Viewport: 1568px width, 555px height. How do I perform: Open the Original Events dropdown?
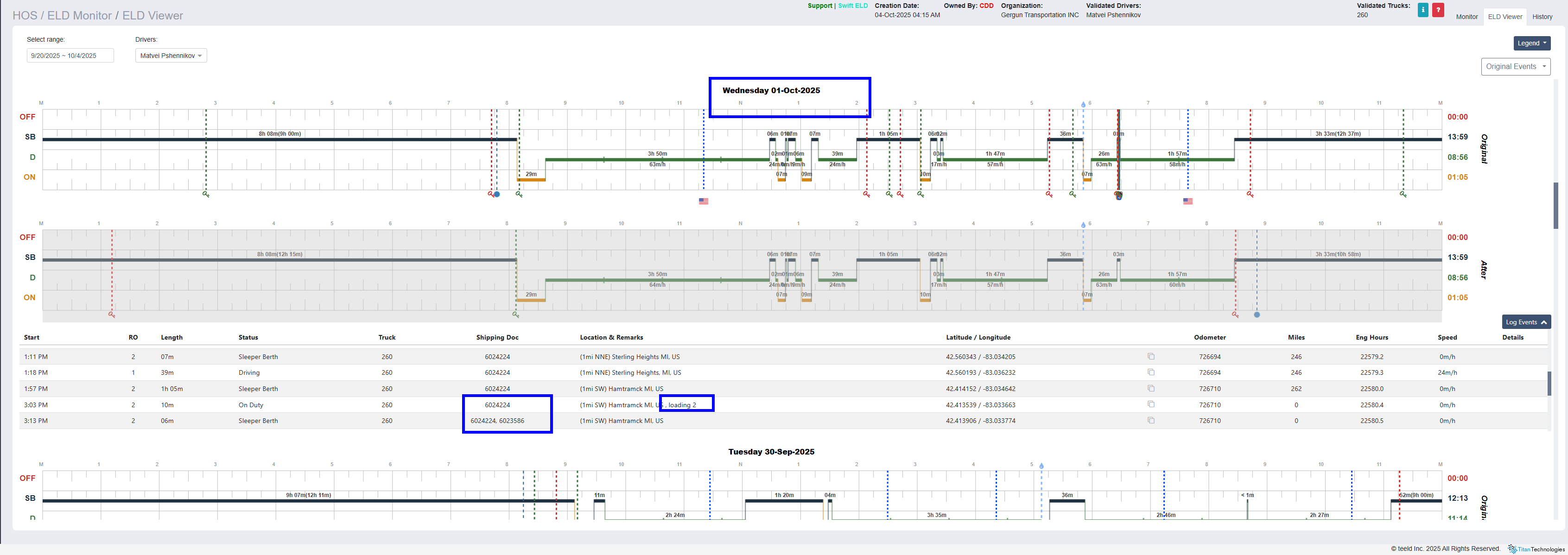click(1515, 66)
